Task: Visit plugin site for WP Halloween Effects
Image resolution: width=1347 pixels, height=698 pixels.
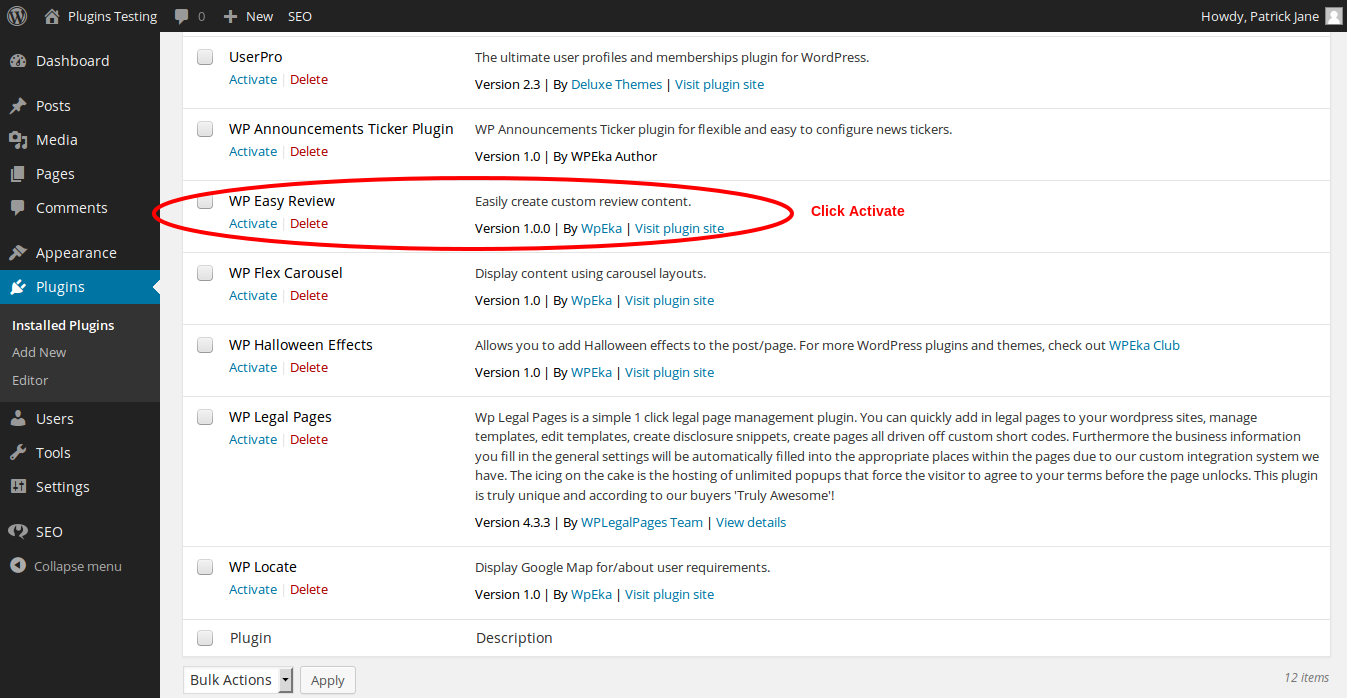Action: pyautogui.click(x=669, y=373)
